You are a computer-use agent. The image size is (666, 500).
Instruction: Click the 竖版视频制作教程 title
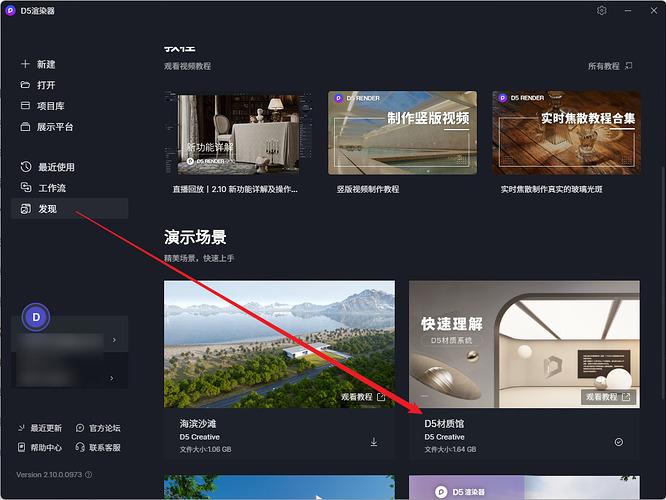(x=368, y=189)
